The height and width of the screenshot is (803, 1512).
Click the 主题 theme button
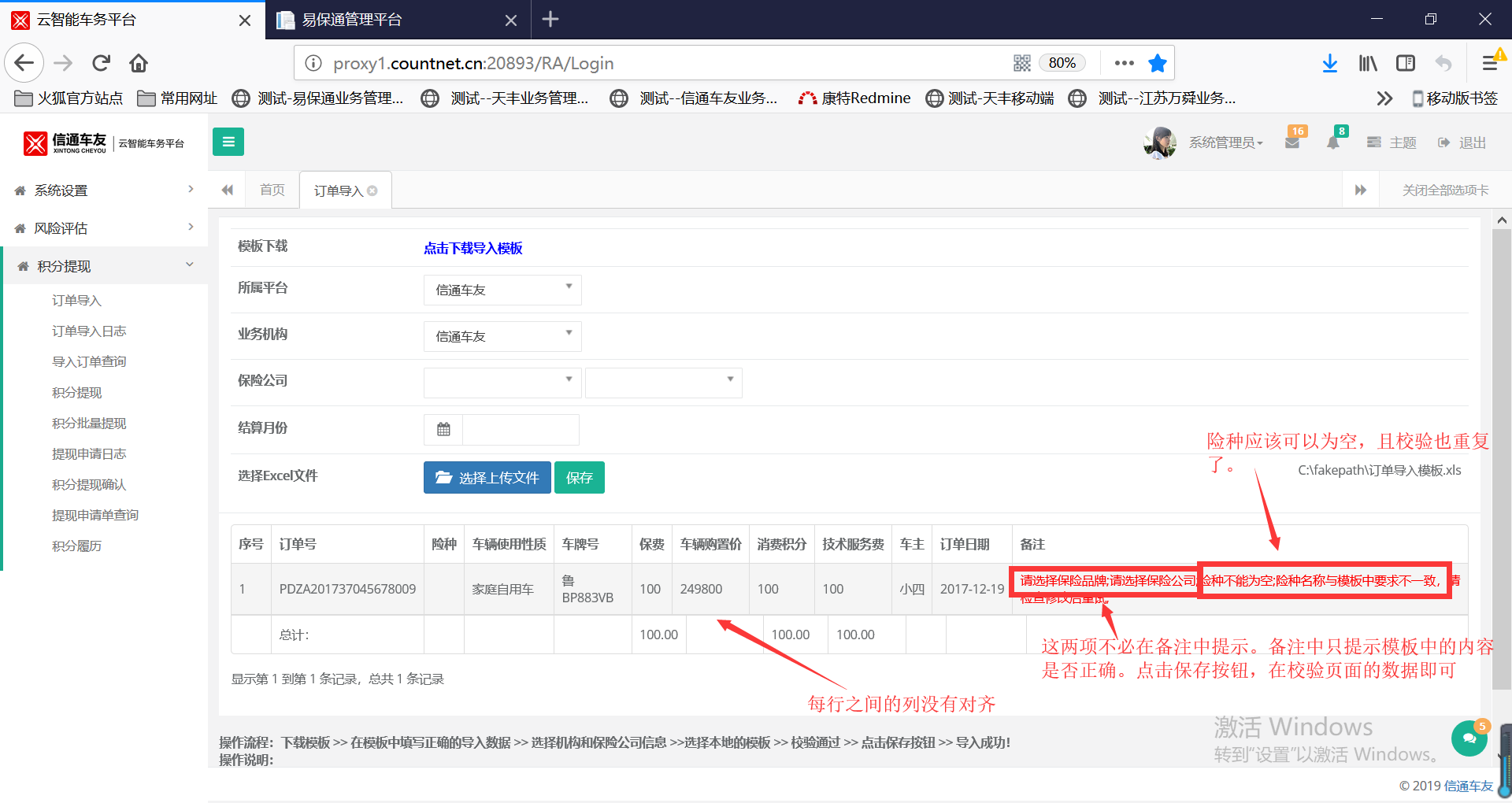click(x=1392, y=142)
